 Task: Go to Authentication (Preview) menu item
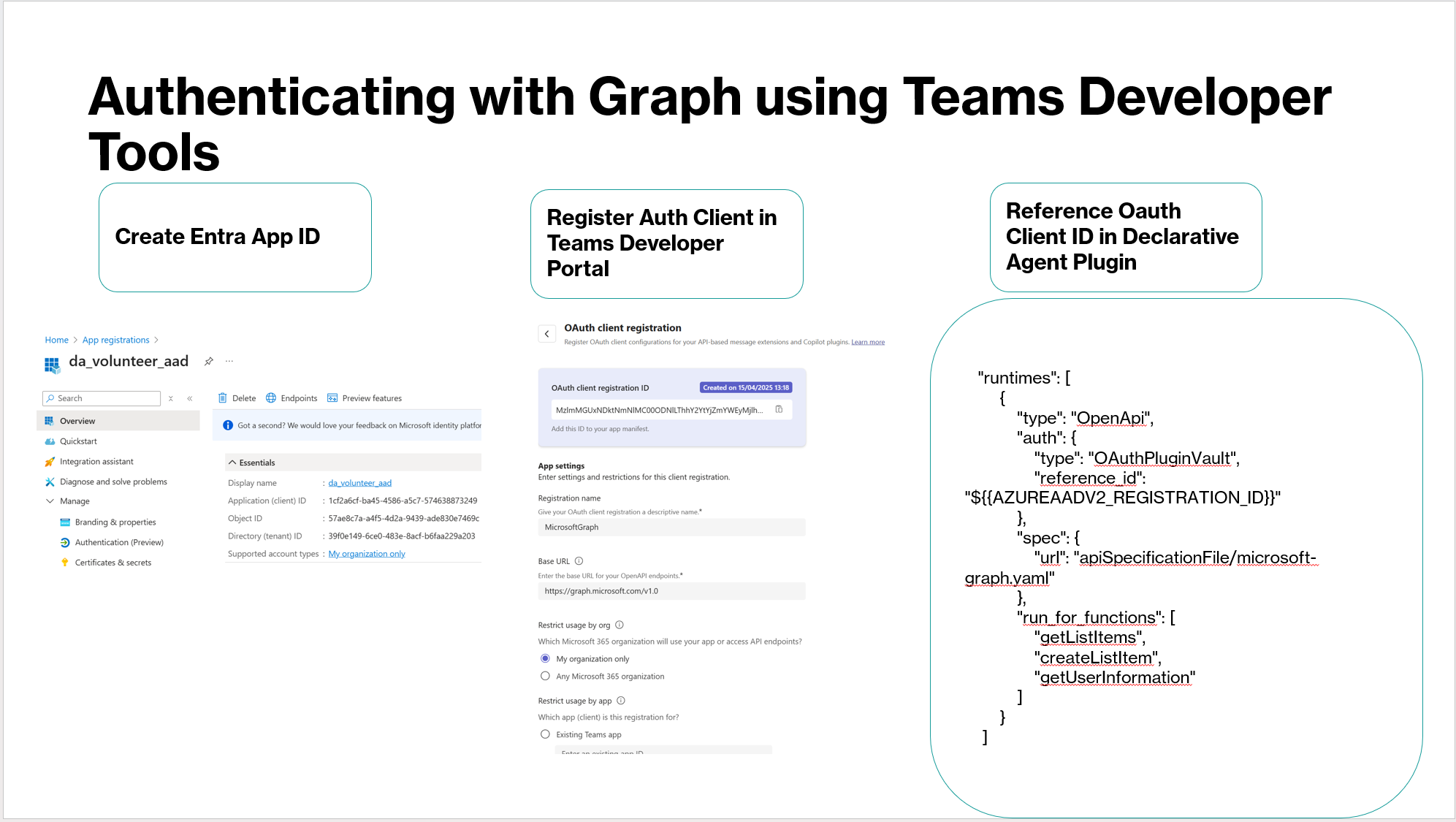pos(119,542)
